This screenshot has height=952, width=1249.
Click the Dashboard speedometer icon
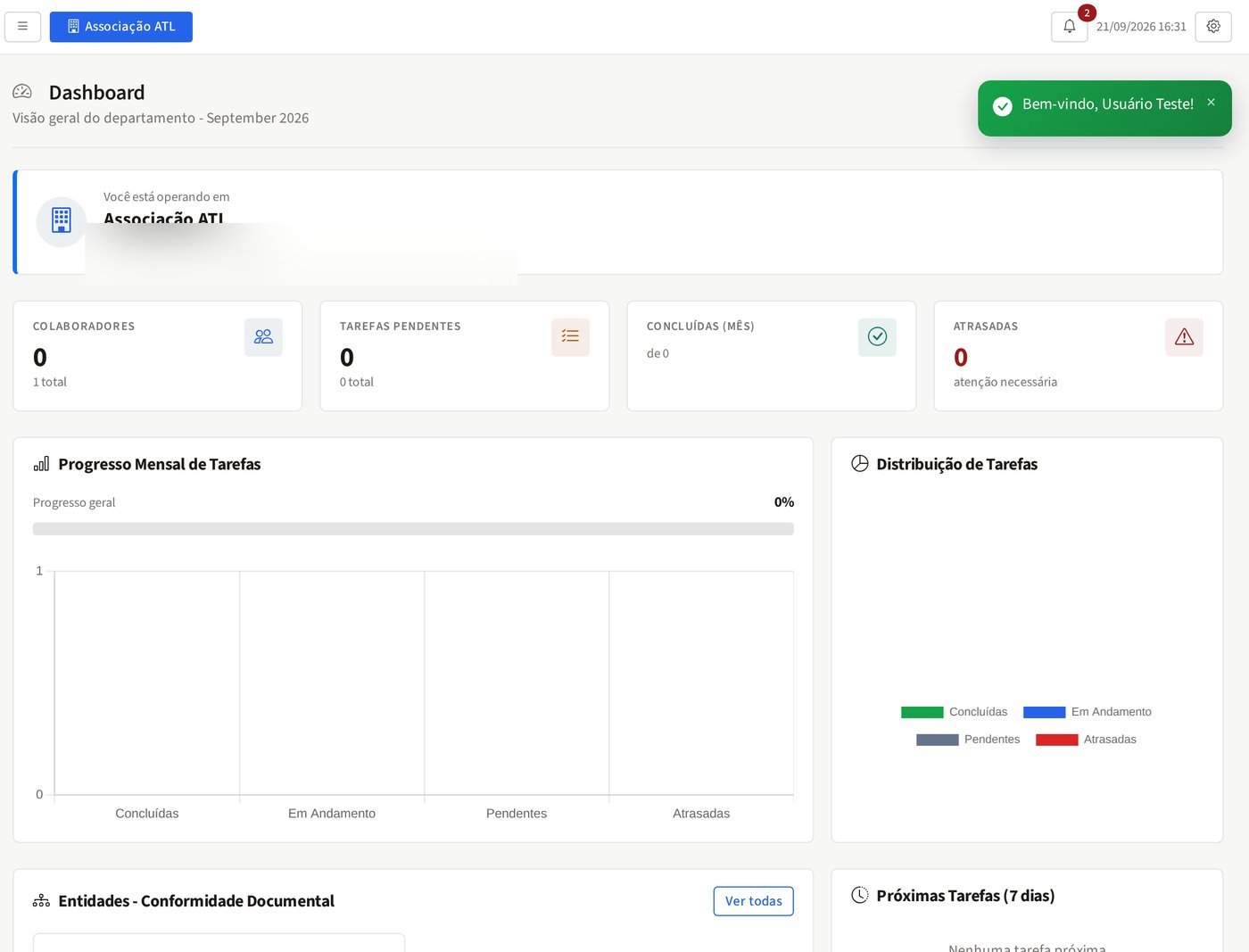[x=22, y=92]
